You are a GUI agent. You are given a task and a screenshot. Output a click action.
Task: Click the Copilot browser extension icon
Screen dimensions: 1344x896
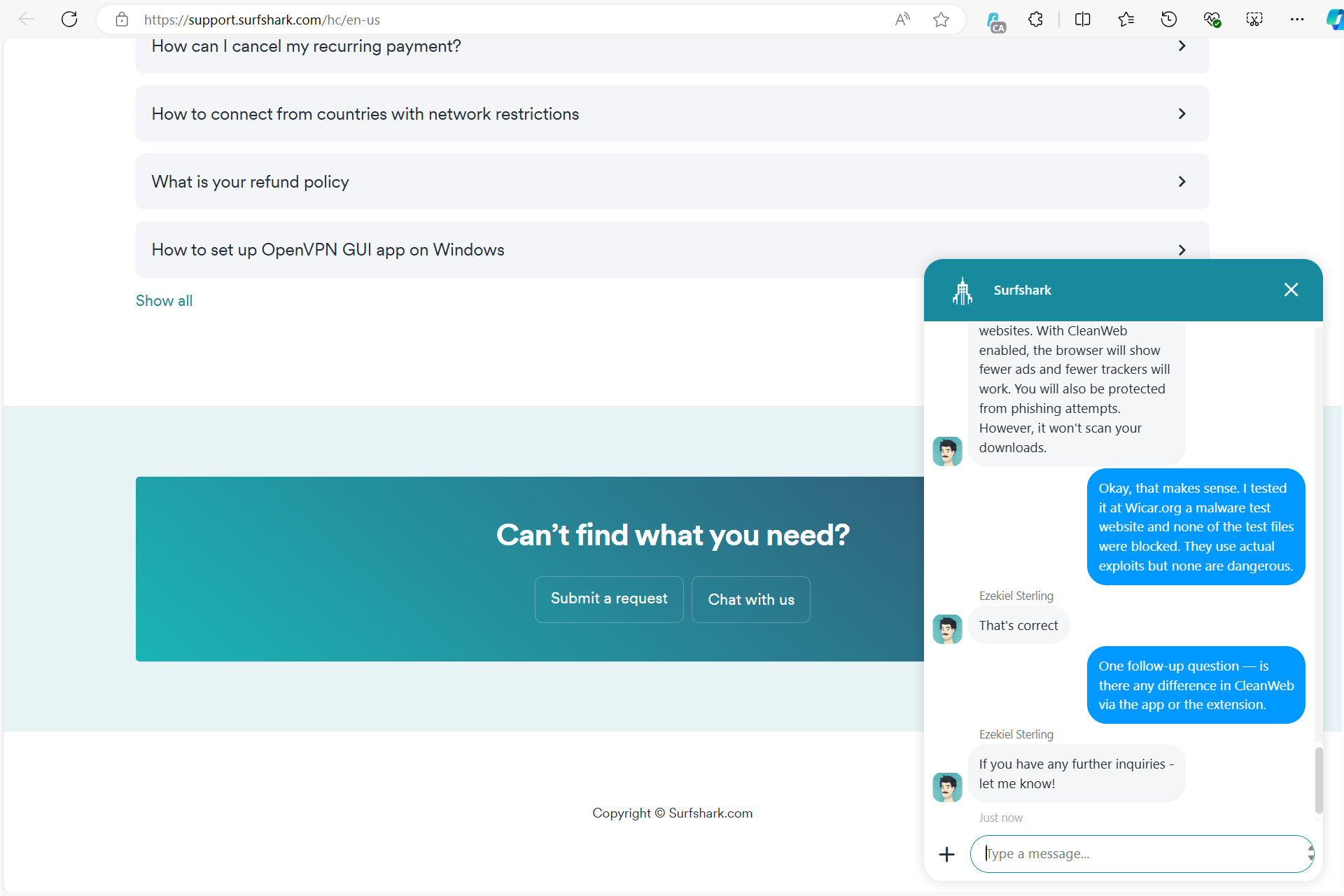coord(1335,20)
